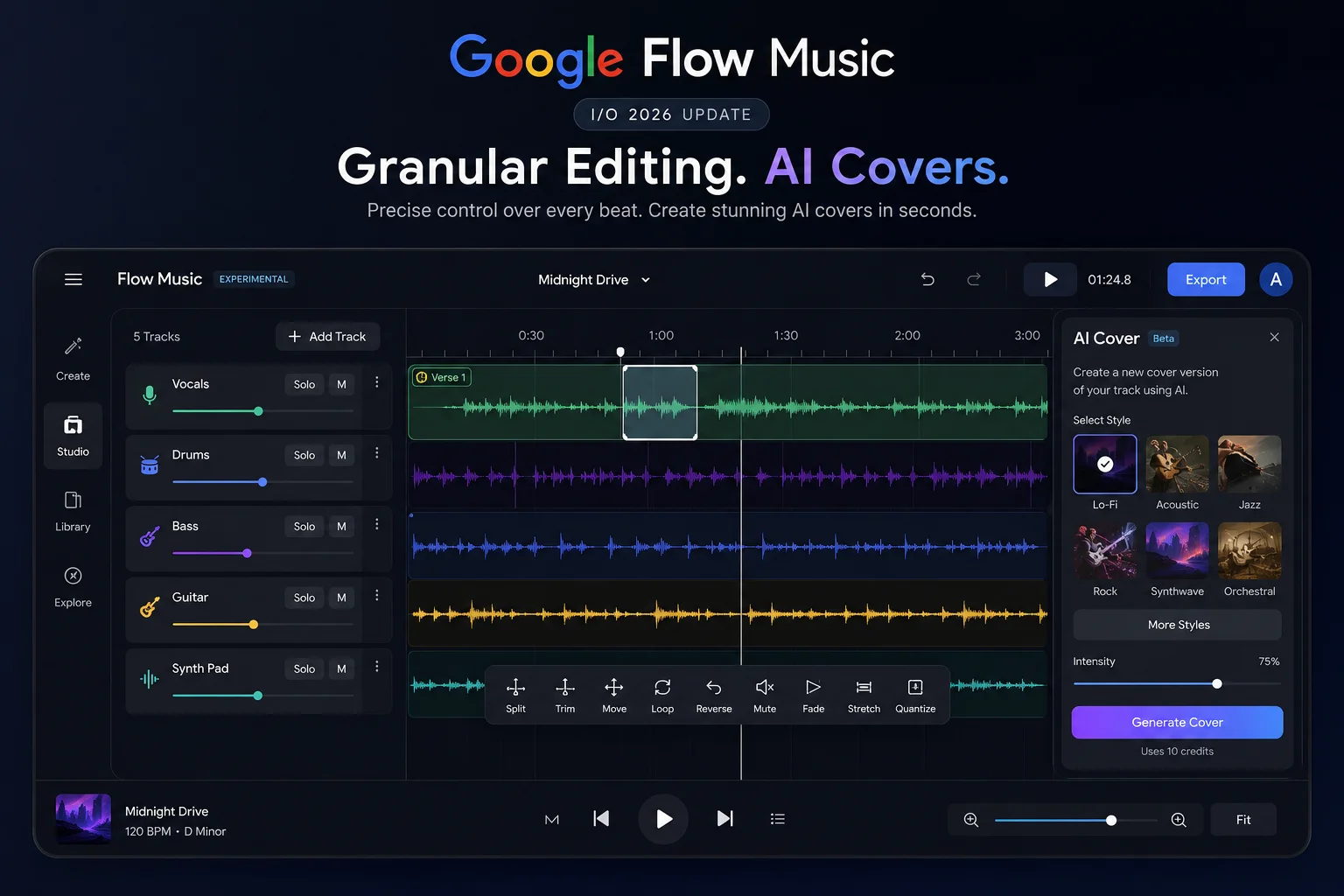The image size is (1344, 896).
Task: Open Vocals track options menu
Action: point(377,382)
